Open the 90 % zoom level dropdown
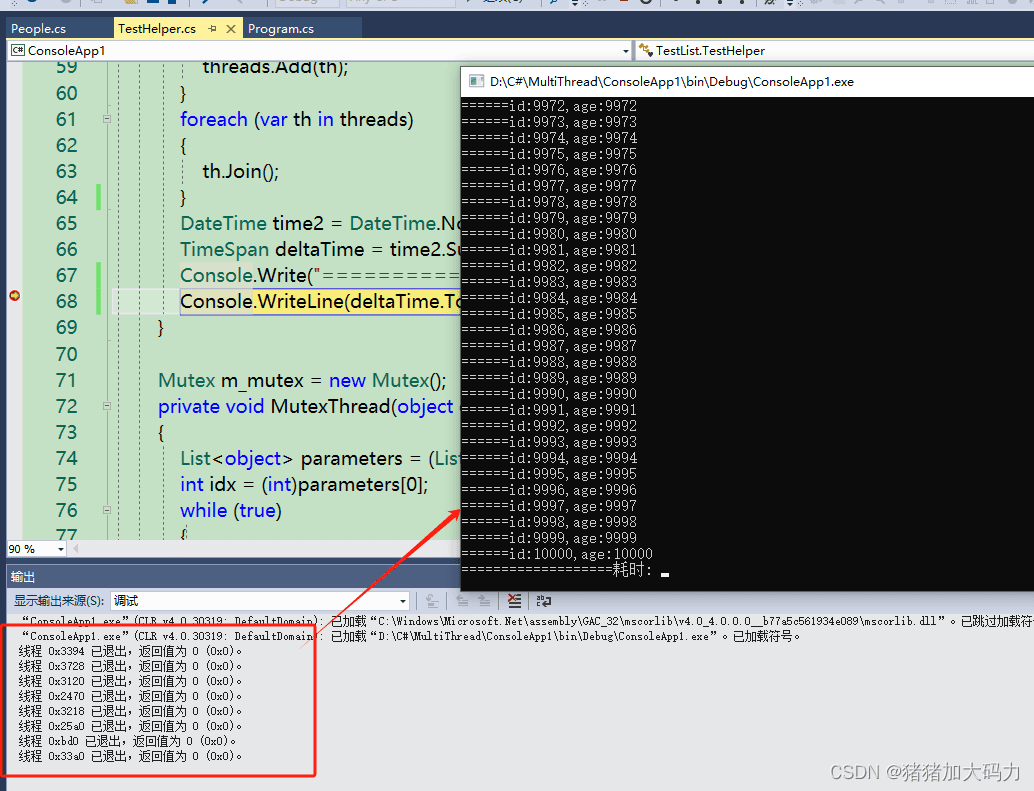Image resolution: width=1034 pixels, height=791 pixels. 61,549
